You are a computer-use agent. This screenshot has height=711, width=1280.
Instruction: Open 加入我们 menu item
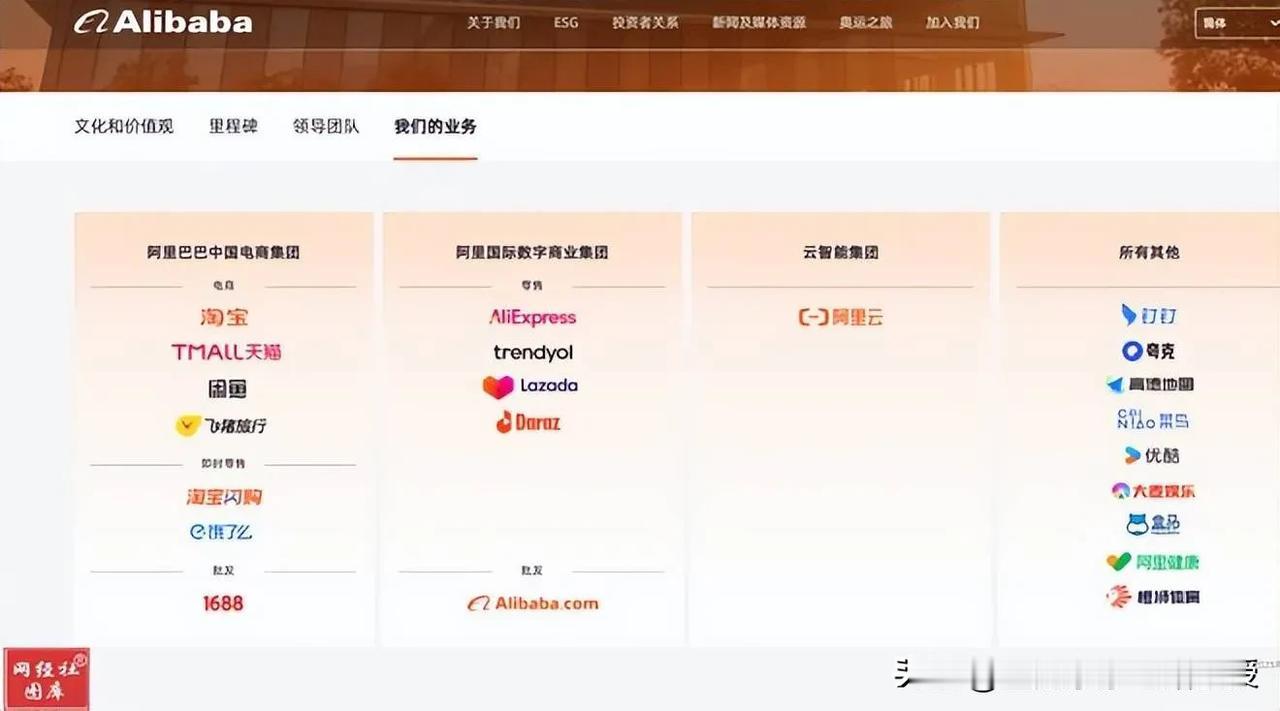coord(952,22)
